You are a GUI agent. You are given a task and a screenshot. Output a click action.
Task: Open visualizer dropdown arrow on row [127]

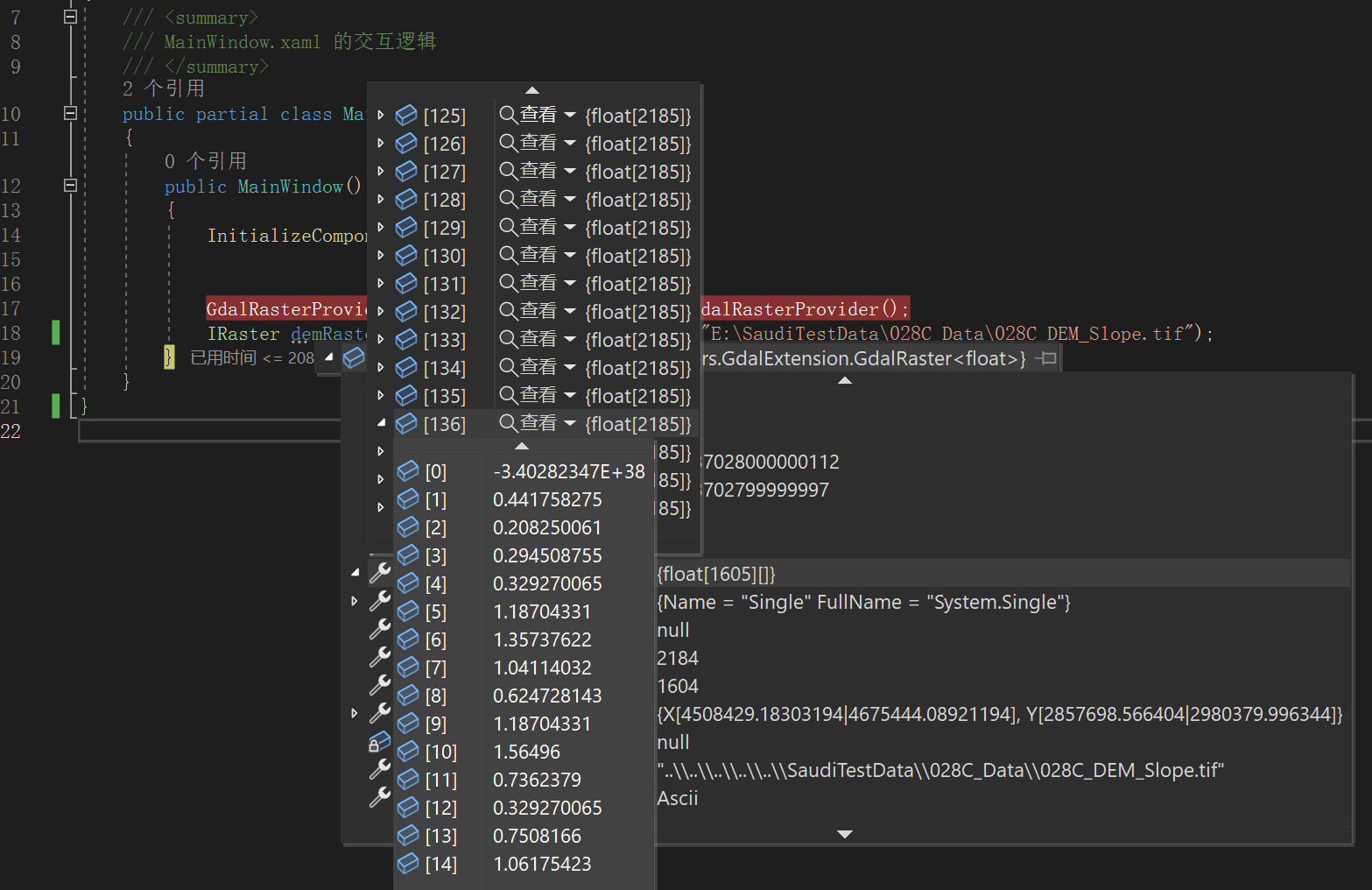(570, 171)
